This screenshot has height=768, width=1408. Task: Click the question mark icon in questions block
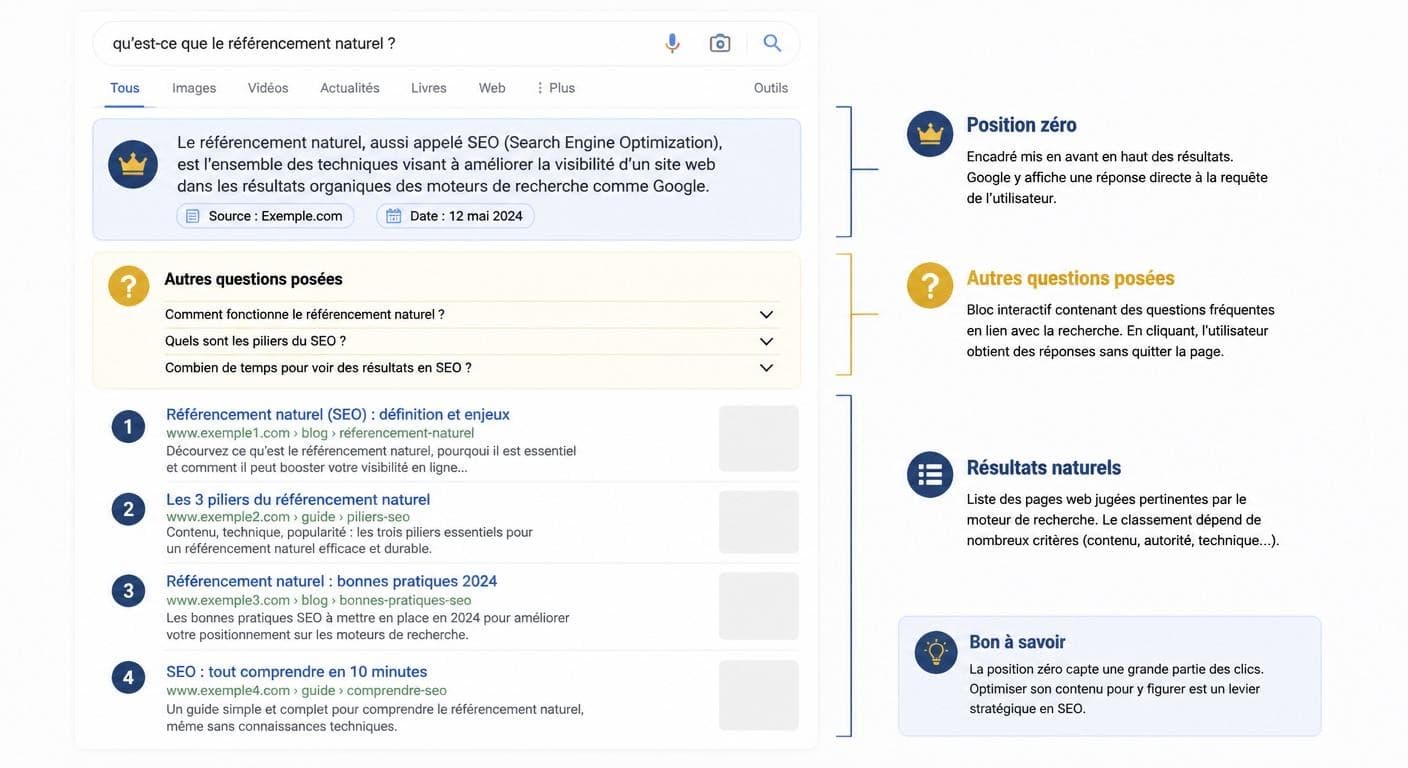coord(129,285)
